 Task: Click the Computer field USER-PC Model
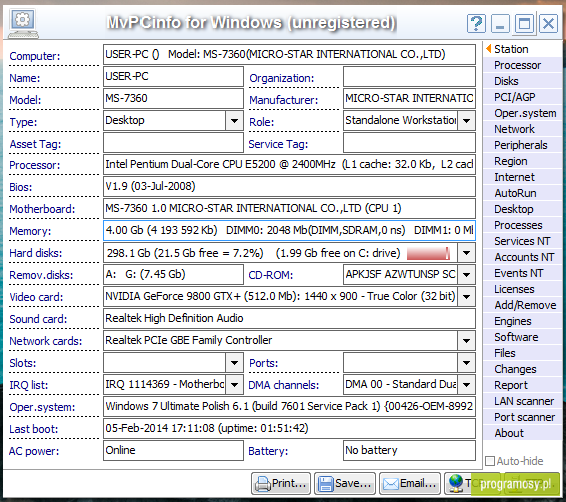[x=289, y=54]
